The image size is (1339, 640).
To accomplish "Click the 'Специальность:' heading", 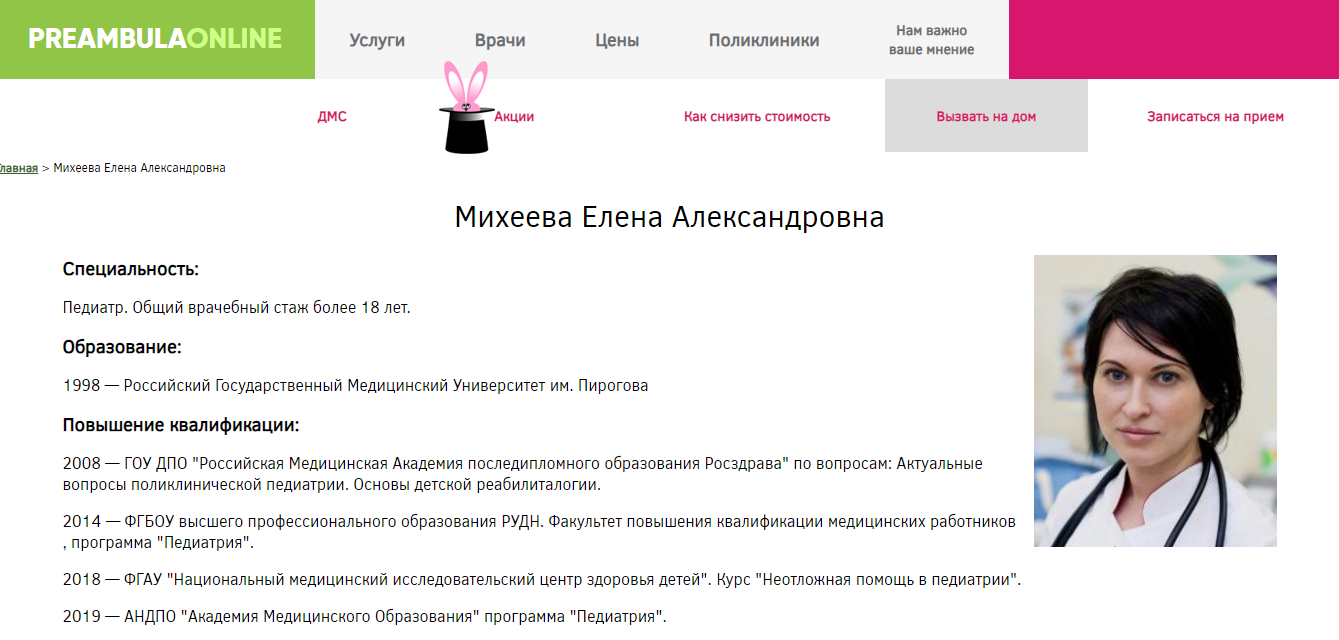I will (x=131, y=269).
